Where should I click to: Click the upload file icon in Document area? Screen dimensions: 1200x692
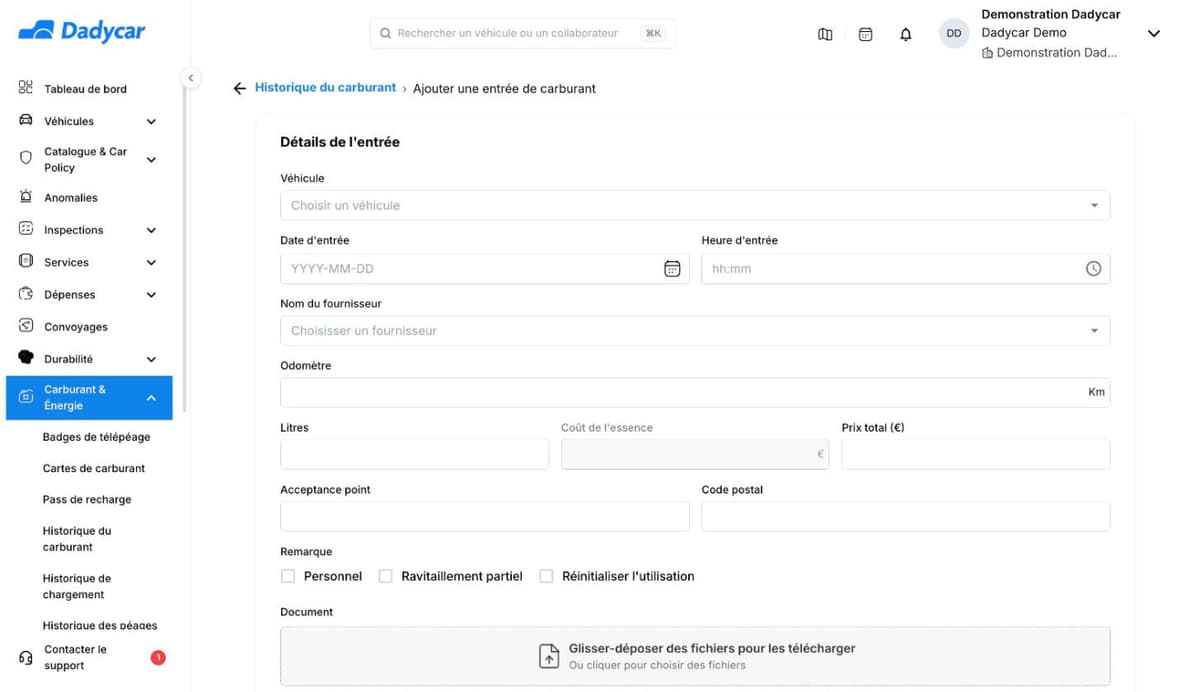549,656
